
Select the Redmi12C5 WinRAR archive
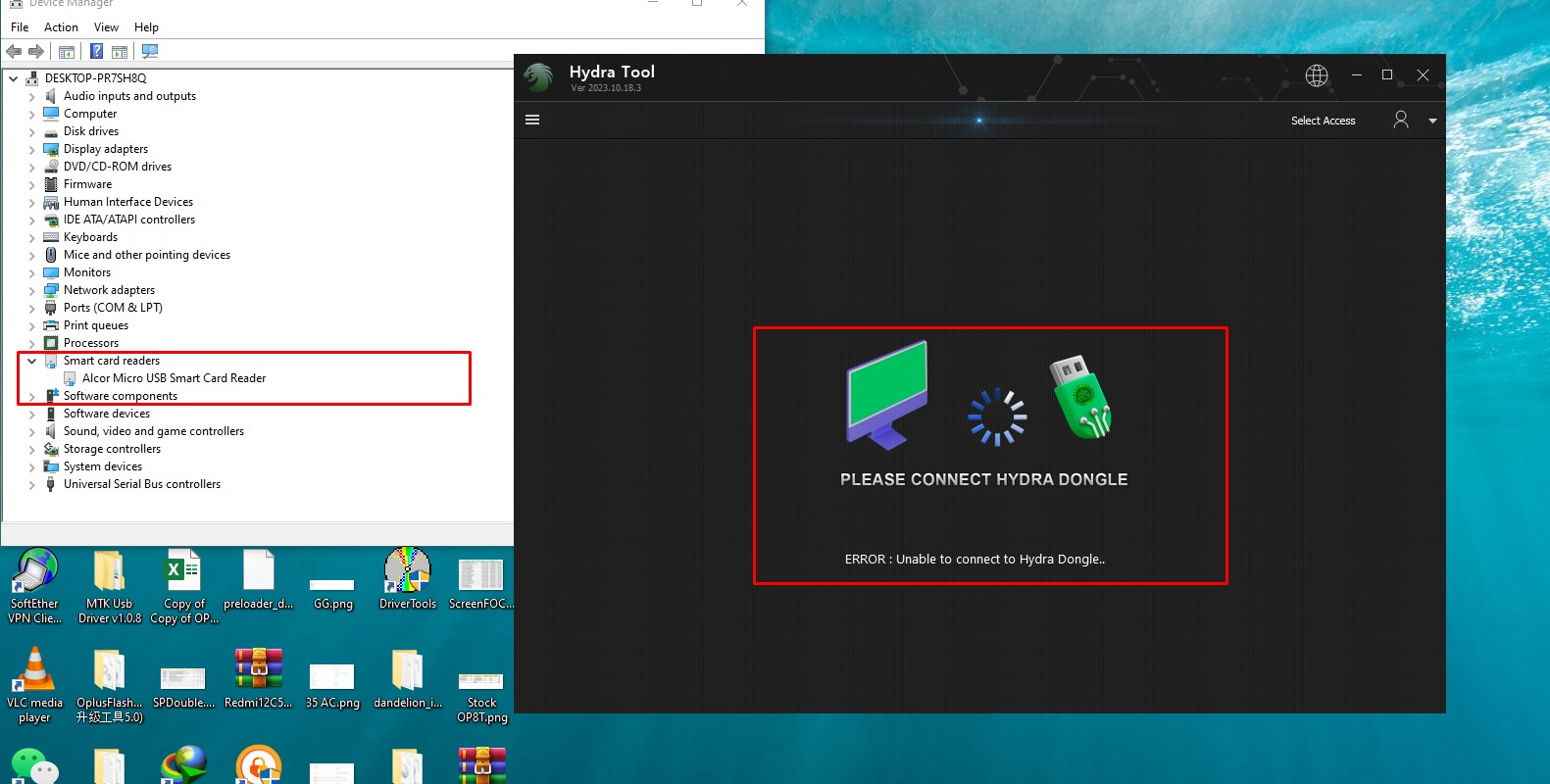(x=258, y=678)
